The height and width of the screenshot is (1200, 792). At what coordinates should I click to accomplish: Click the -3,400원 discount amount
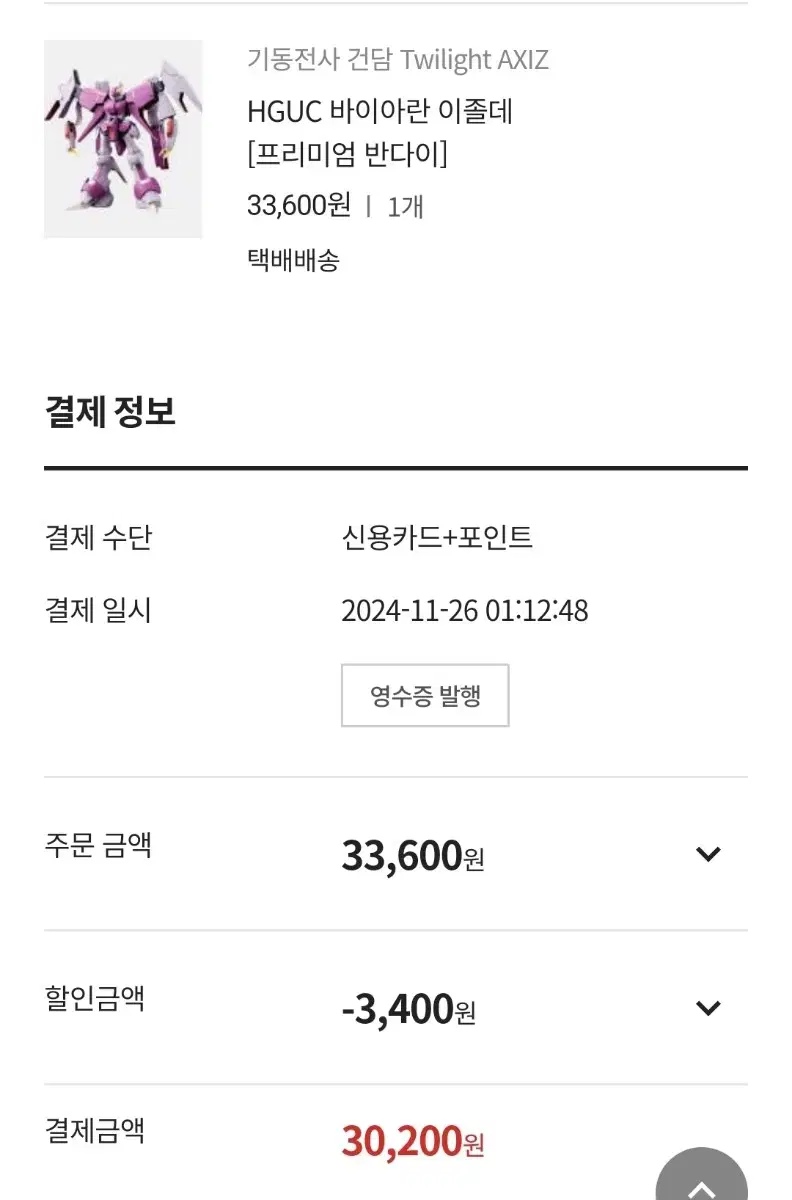coord(409,1010)
